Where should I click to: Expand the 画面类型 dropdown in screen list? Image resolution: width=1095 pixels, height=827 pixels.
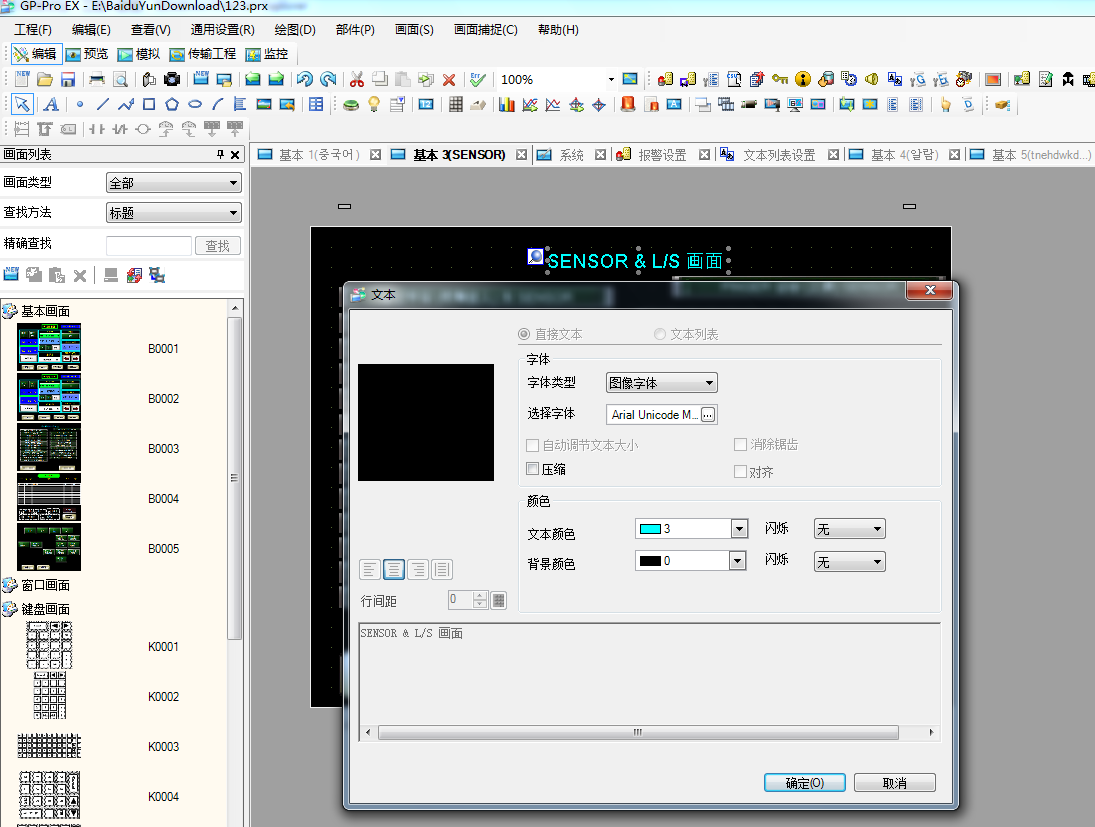174,183
